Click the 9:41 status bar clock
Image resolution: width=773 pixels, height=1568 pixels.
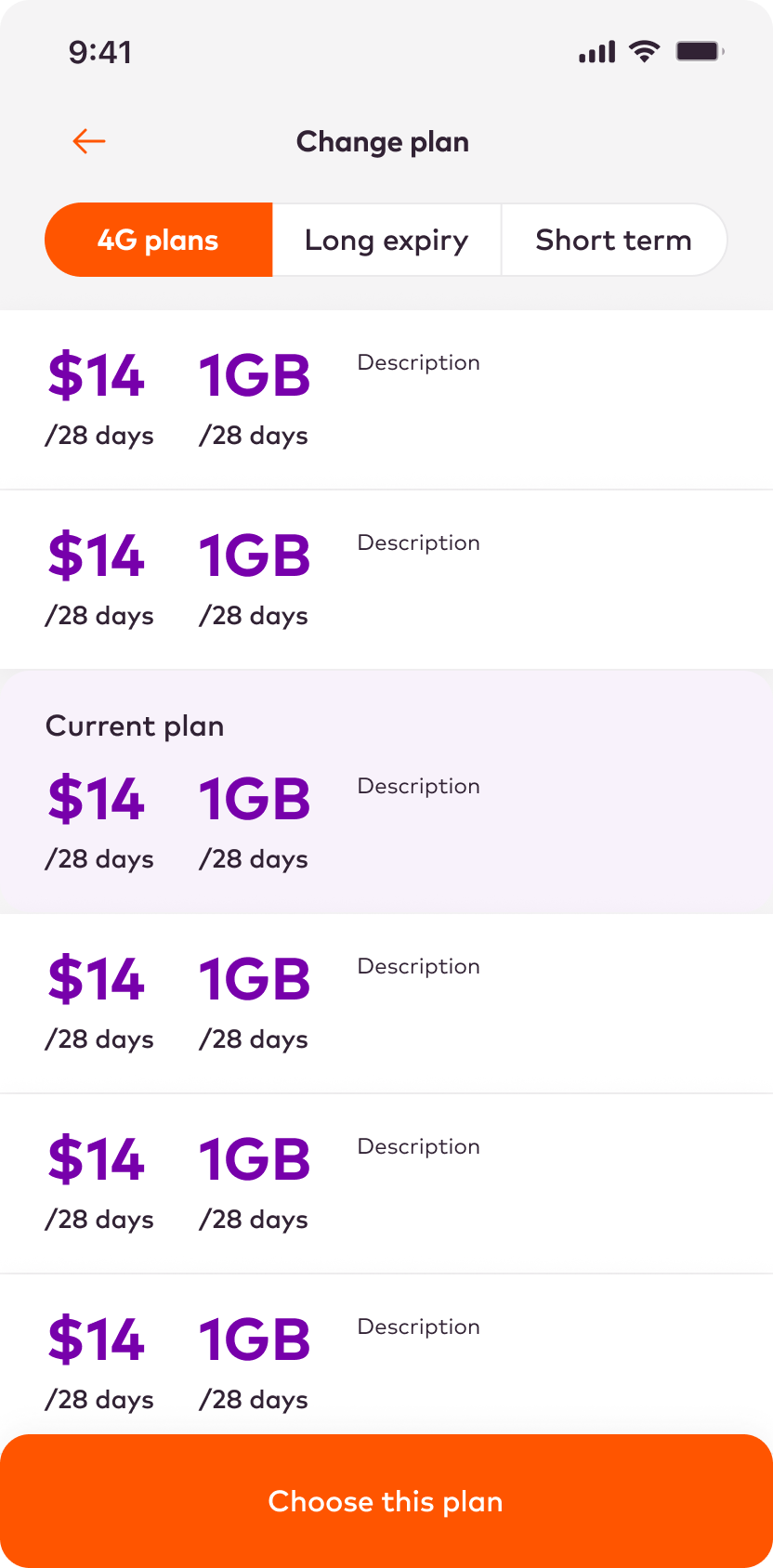click(100, 52)
